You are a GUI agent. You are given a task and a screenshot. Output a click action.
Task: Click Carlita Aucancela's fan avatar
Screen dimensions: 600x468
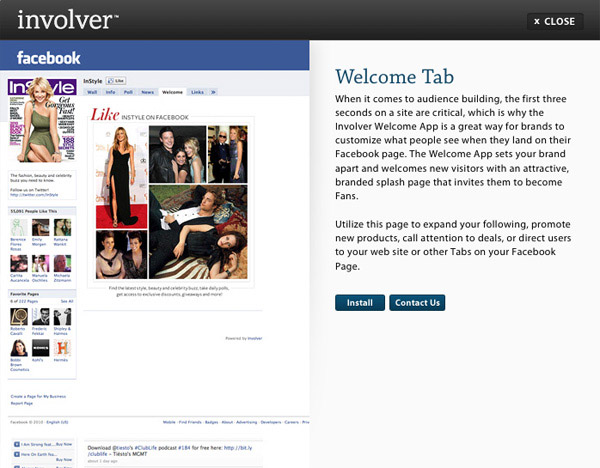pos(18,264)
